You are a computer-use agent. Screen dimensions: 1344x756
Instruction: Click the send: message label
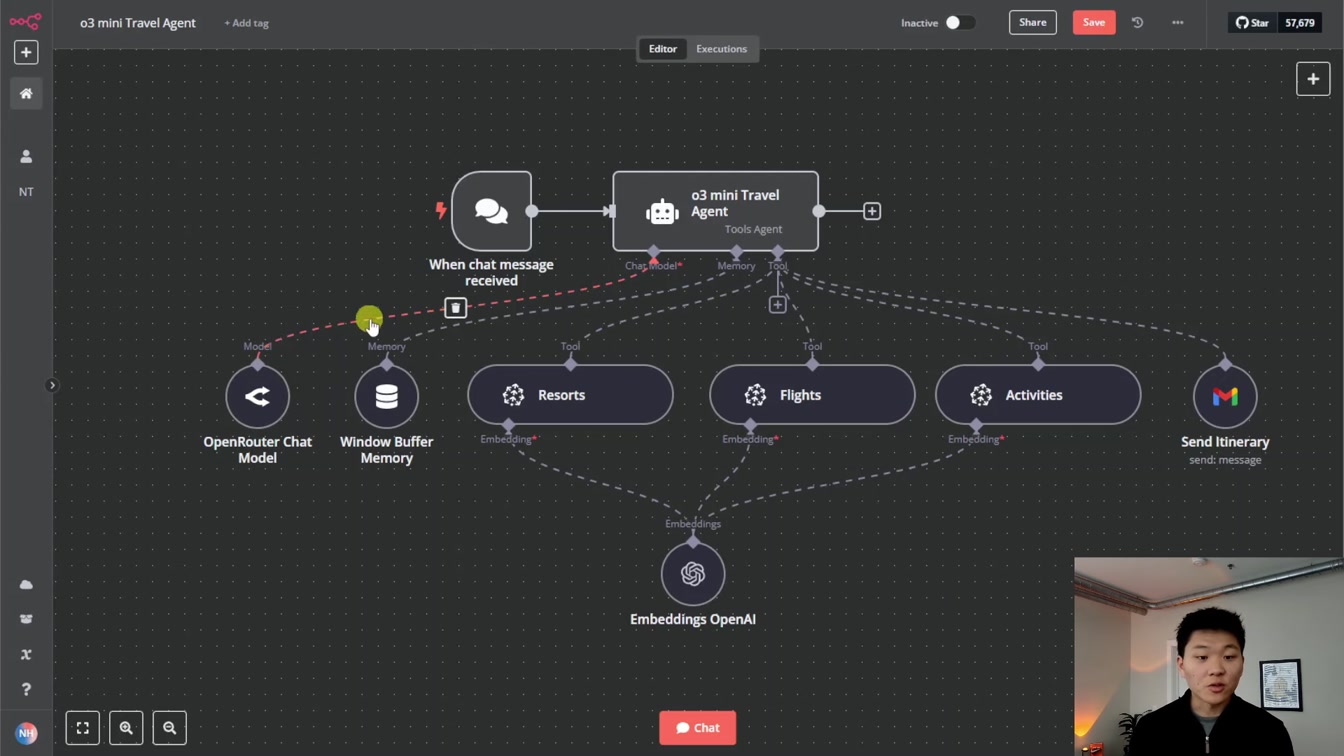pos(1225,460)
